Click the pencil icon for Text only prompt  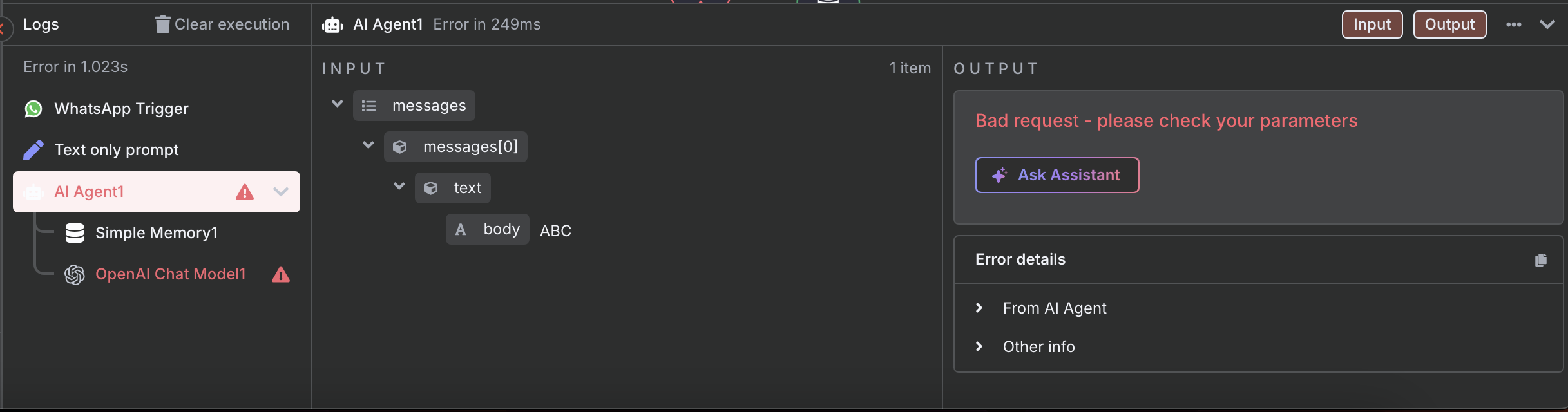coord(33,150)
